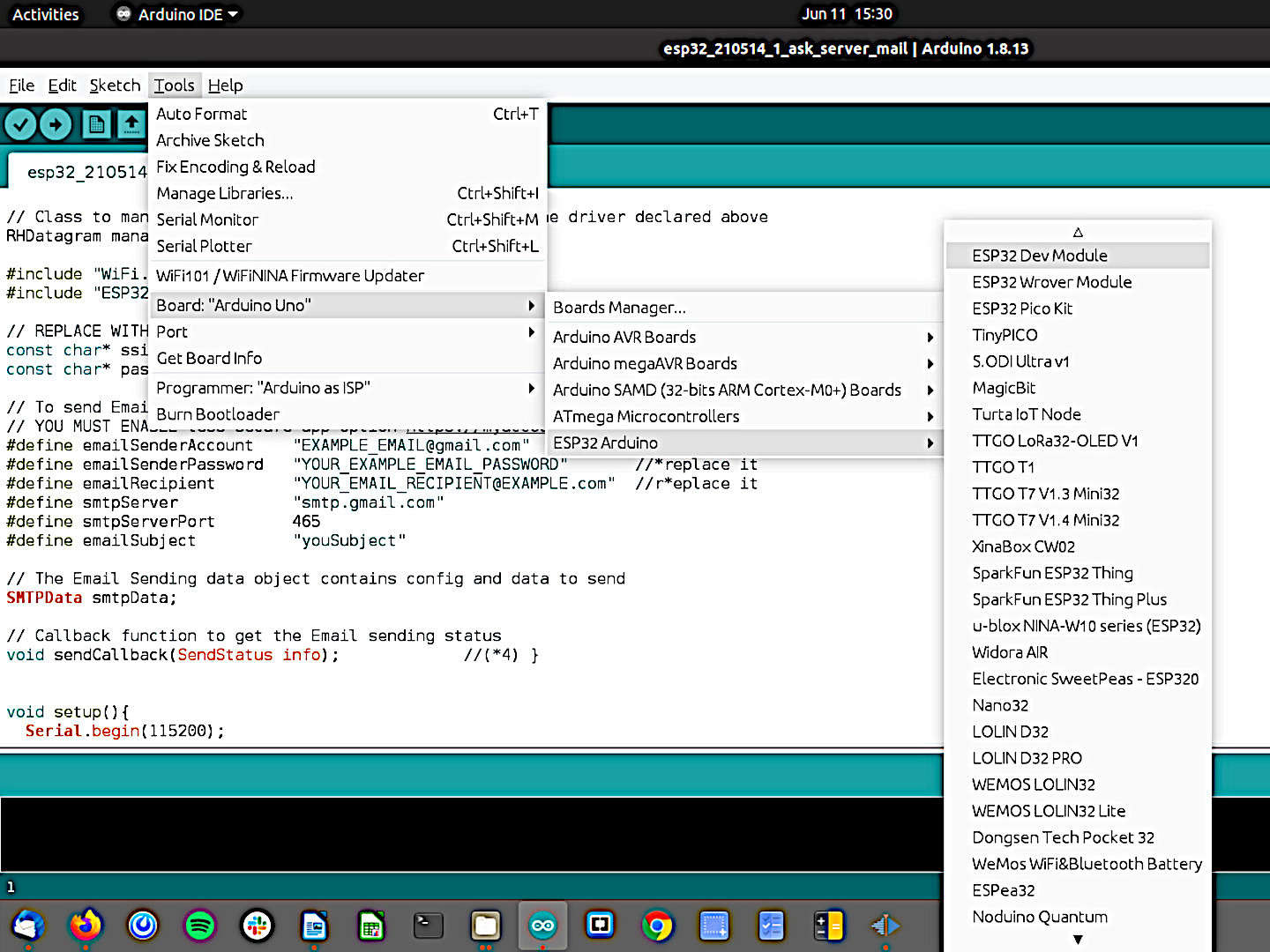Launch Firefox from the dock

pos(86,926)
